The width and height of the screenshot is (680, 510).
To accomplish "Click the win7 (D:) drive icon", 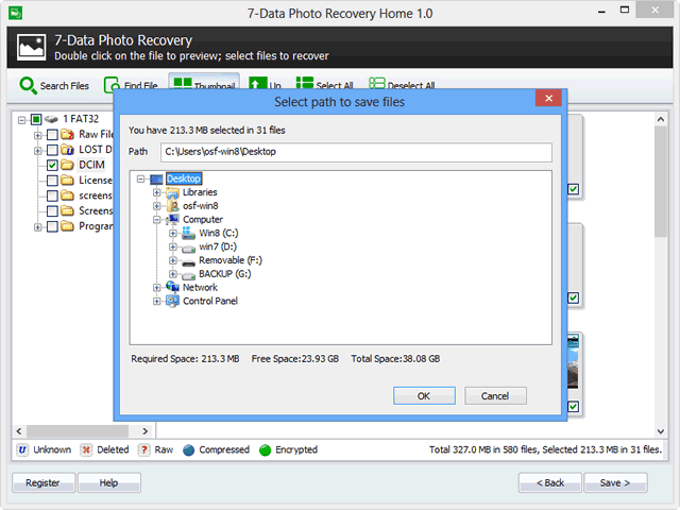I will coord(189,248).
